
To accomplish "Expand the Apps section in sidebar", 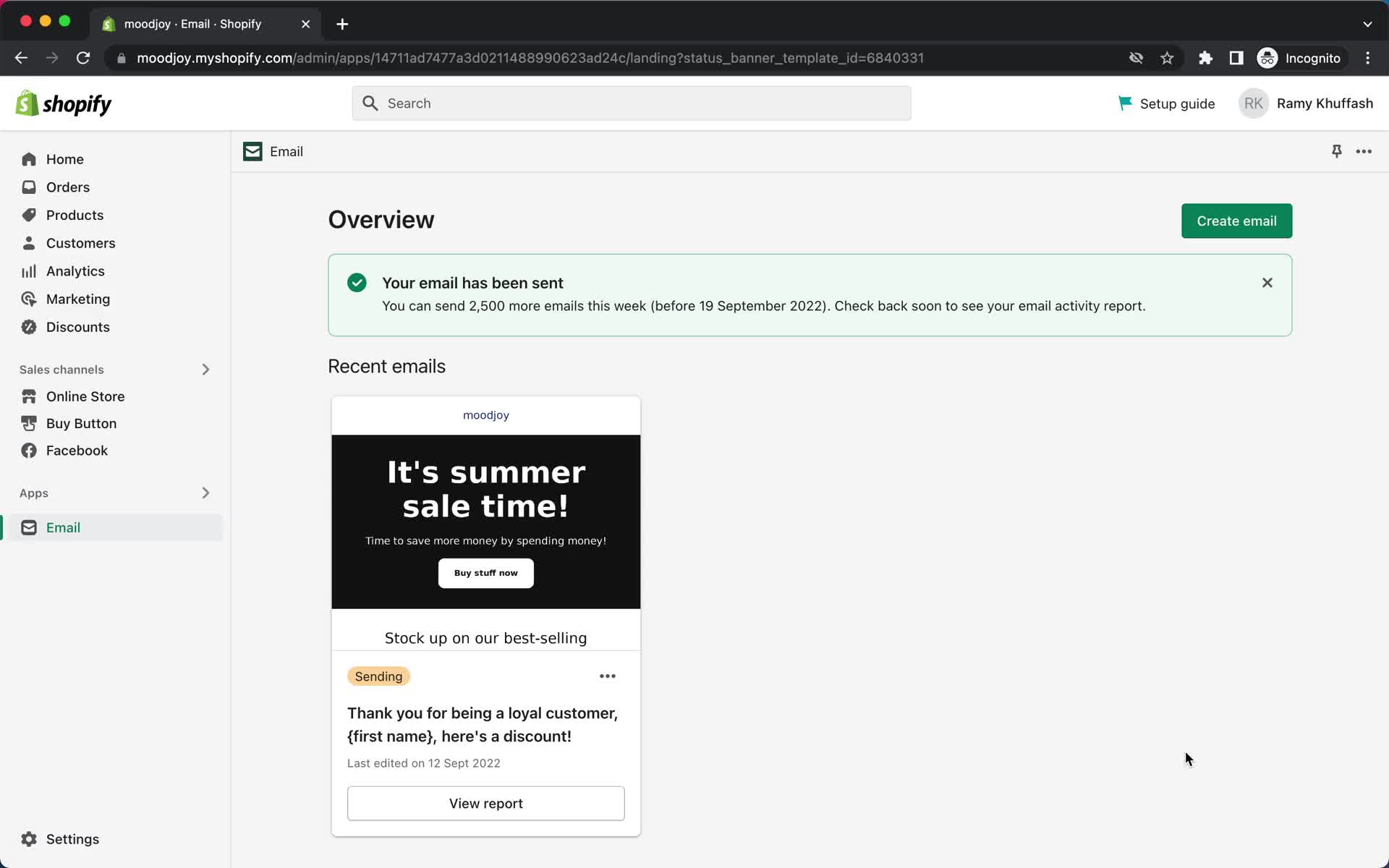I will click(x=205, y=492).
